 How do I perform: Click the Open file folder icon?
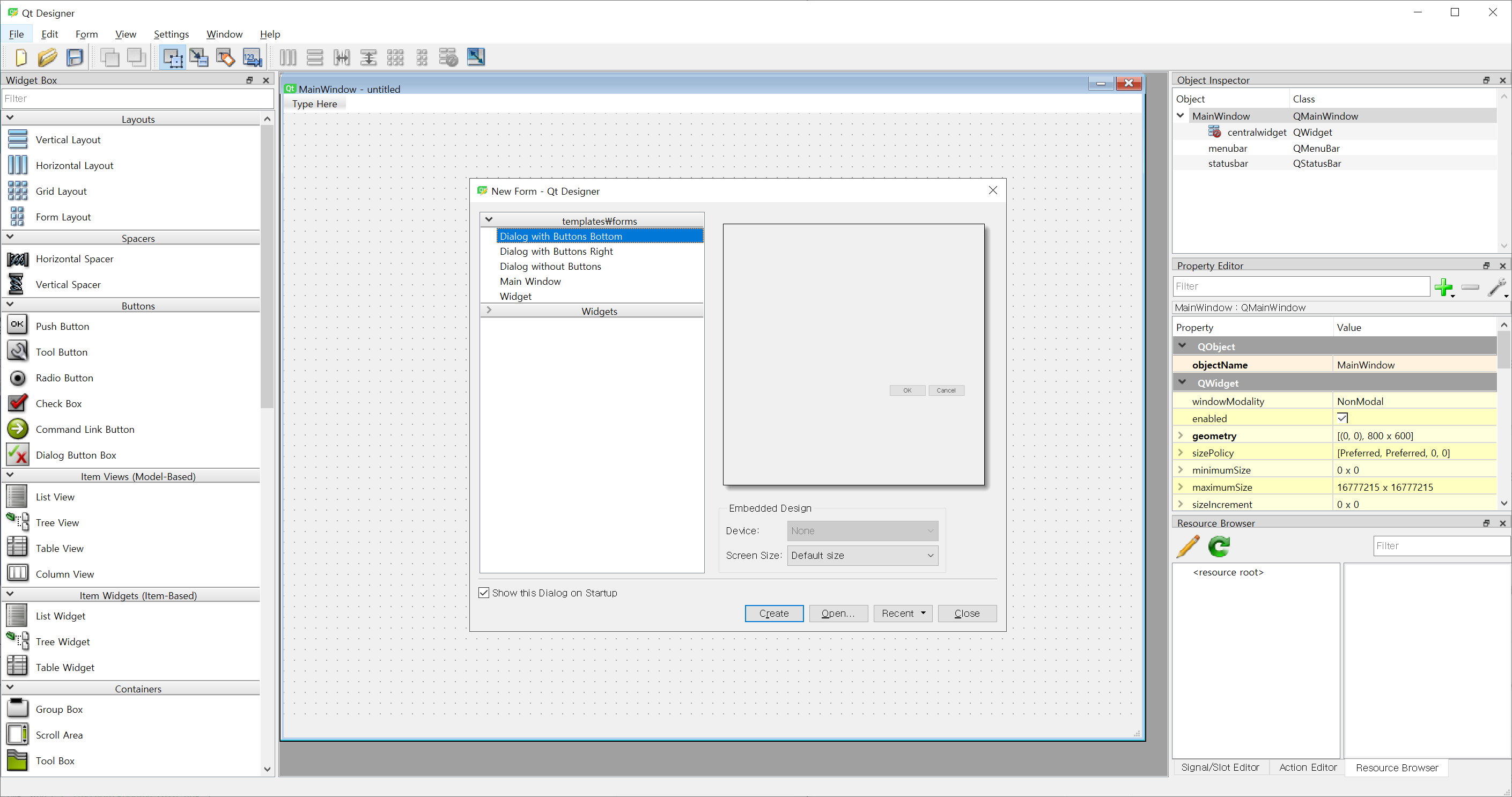click(48, 57)
